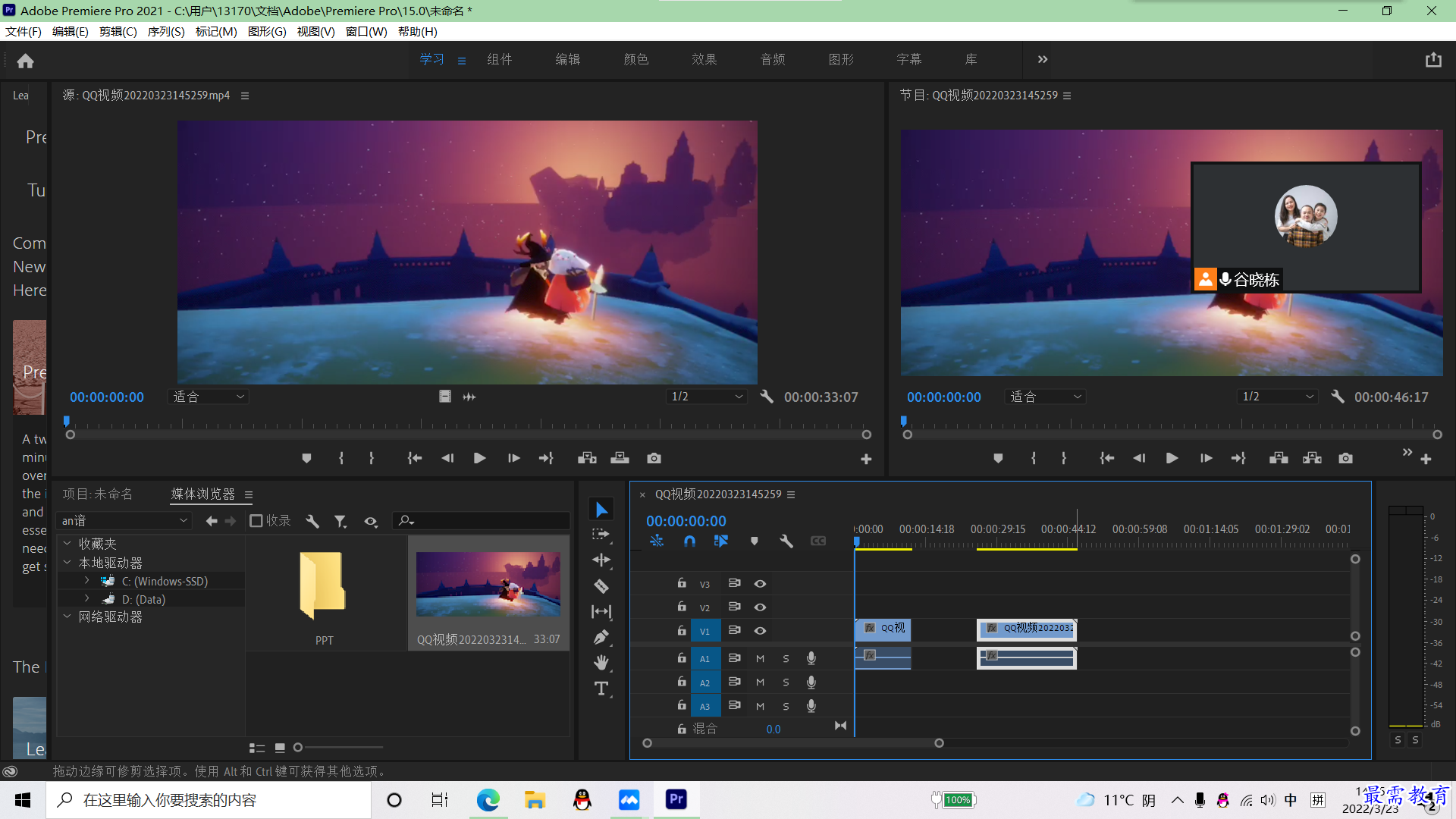Add marker in source monitor

[x=306, y=458]
